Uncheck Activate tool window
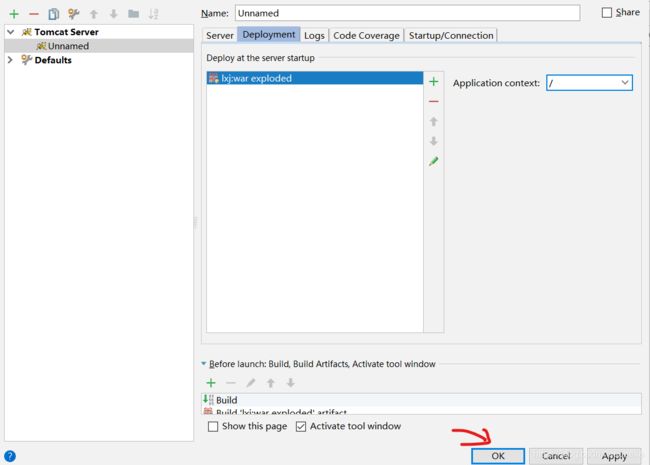Screen dimensions: 650x465 click(301, 426)
